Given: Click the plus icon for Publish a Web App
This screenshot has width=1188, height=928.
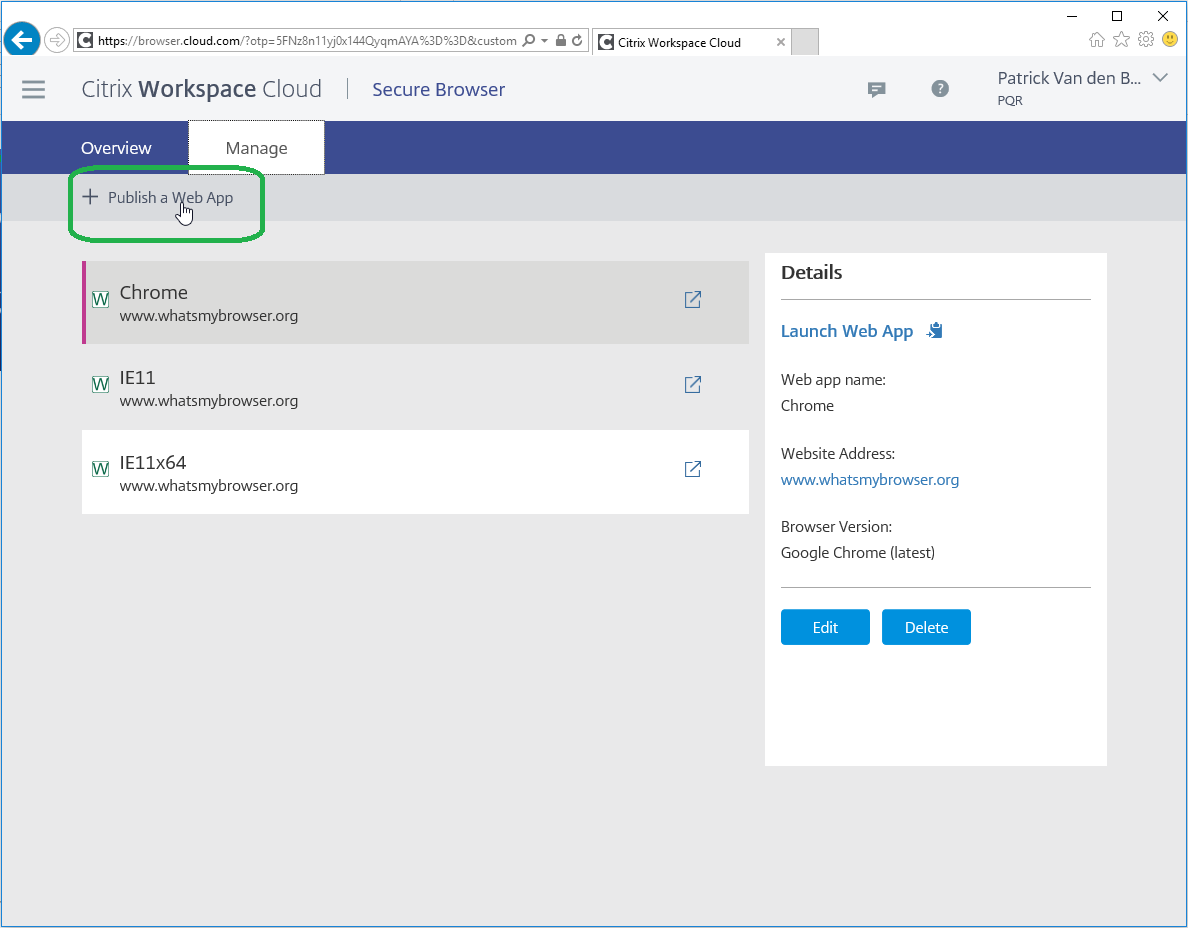Looking at the screenshot, I should [x=90, y=197].
